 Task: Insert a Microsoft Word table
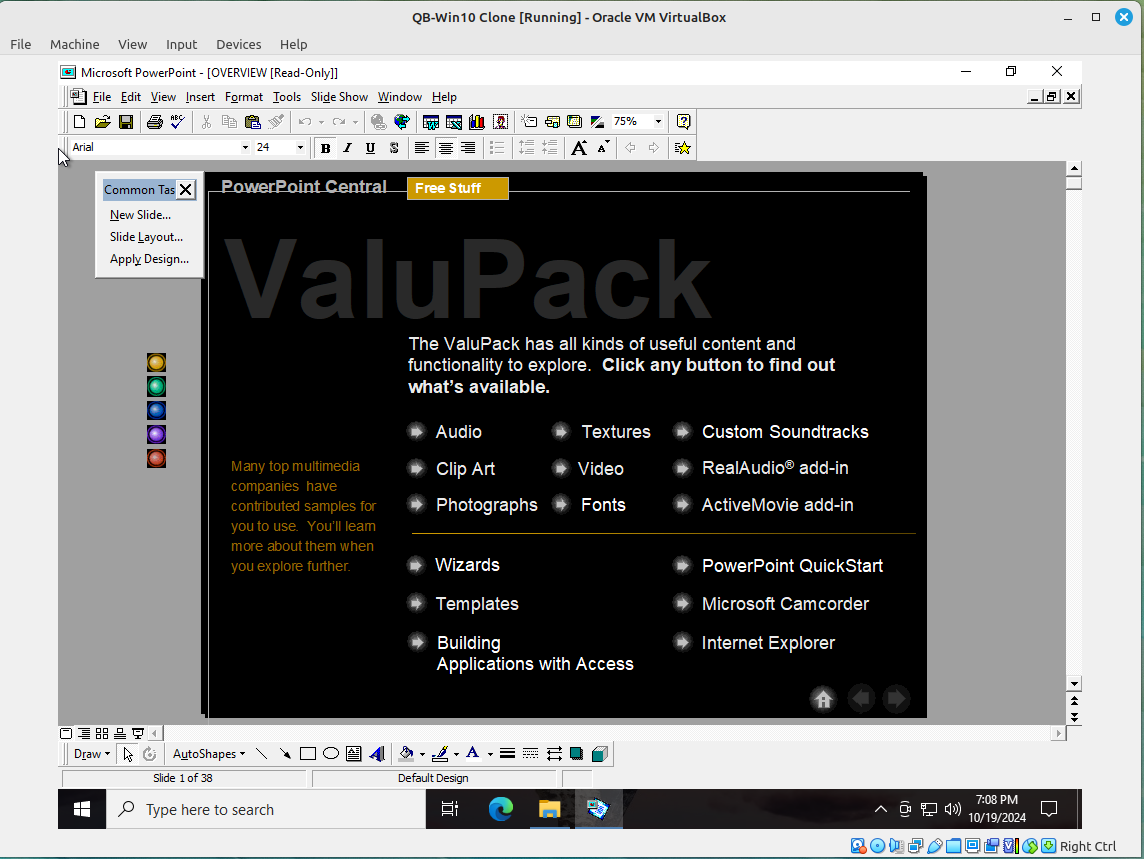tap(430, 122)
